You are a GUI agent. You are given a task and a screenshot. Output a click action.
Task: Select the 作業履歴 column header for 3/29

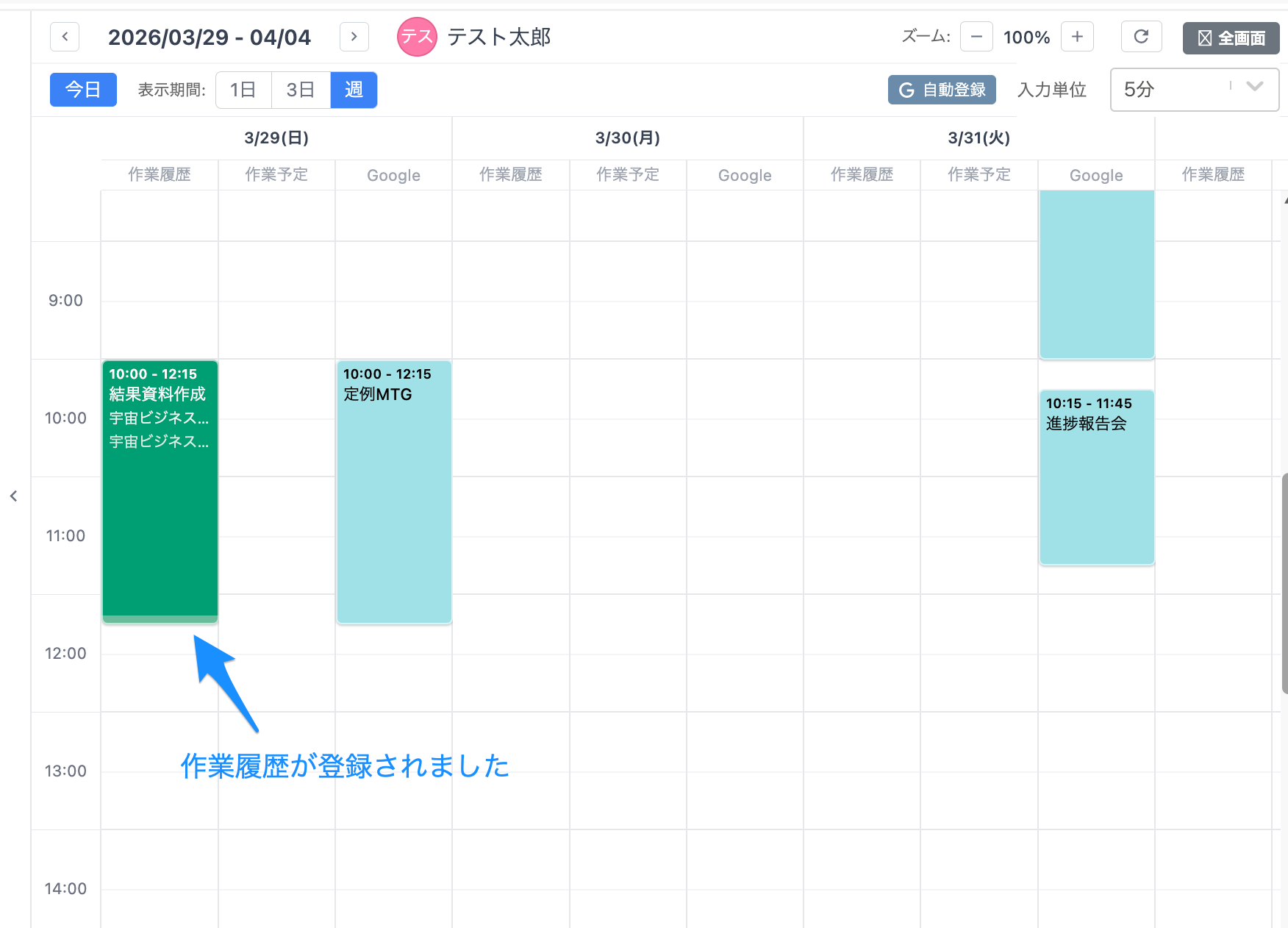click(x=159, y=174)
